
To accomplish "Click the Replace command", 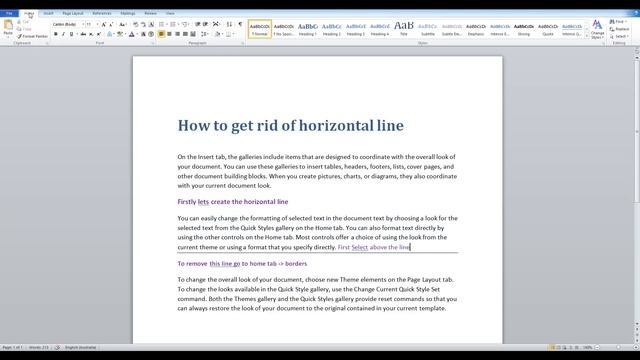I will (x=620, y=29).
